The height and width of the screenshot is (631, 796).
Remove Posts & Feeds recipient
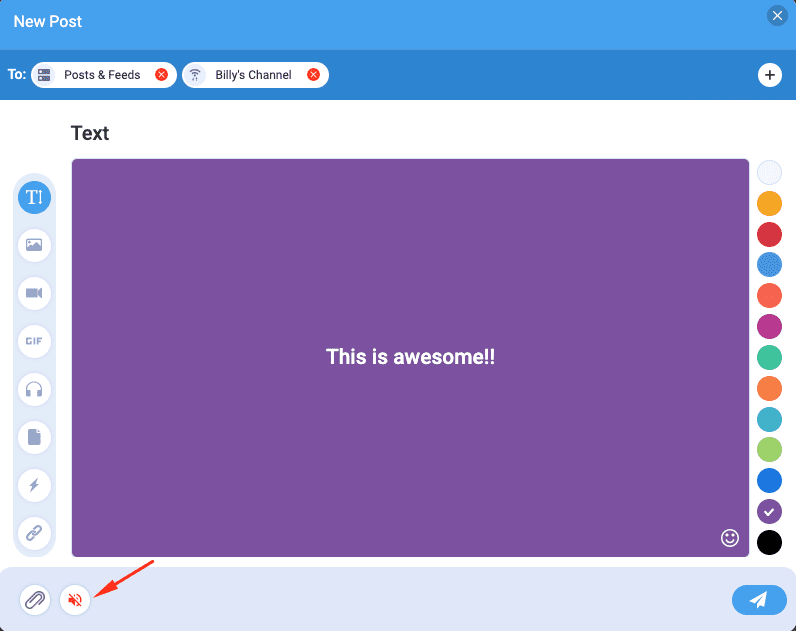tap(161, 75)
